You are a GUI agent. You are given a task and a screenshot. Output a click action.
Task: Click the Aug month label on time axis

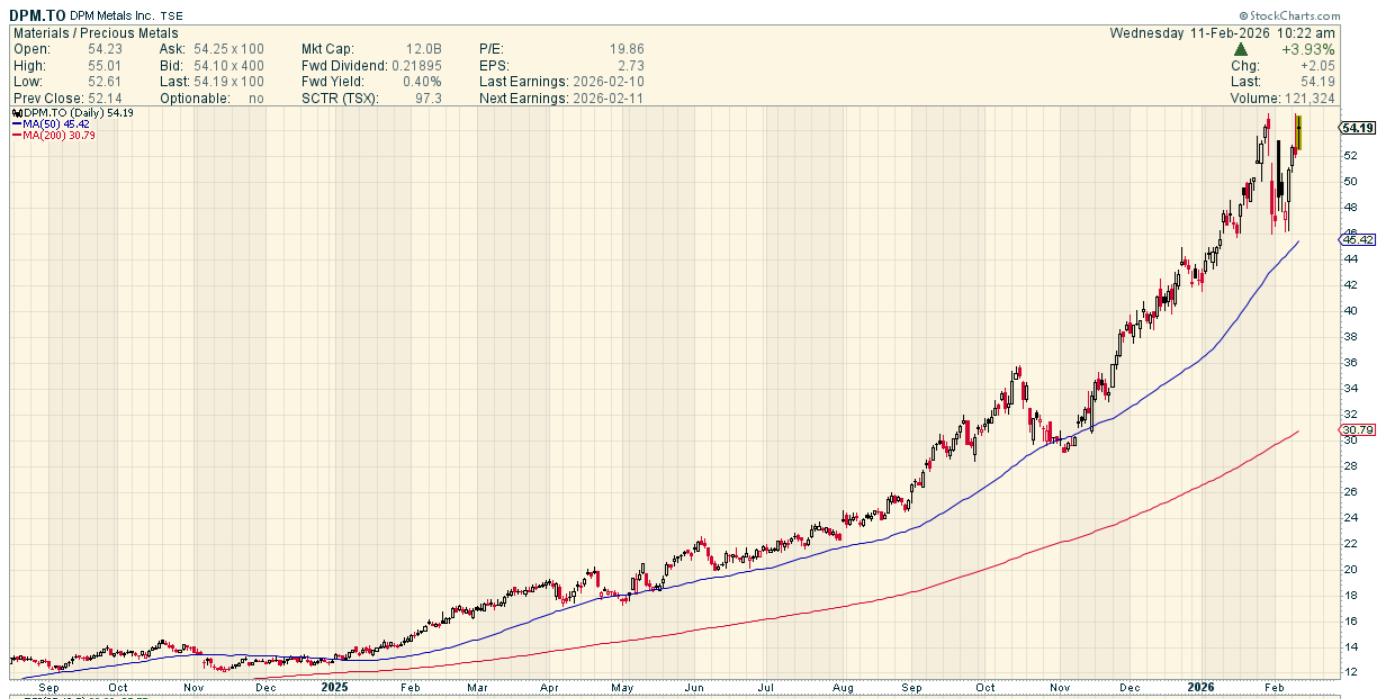[843, 688]
